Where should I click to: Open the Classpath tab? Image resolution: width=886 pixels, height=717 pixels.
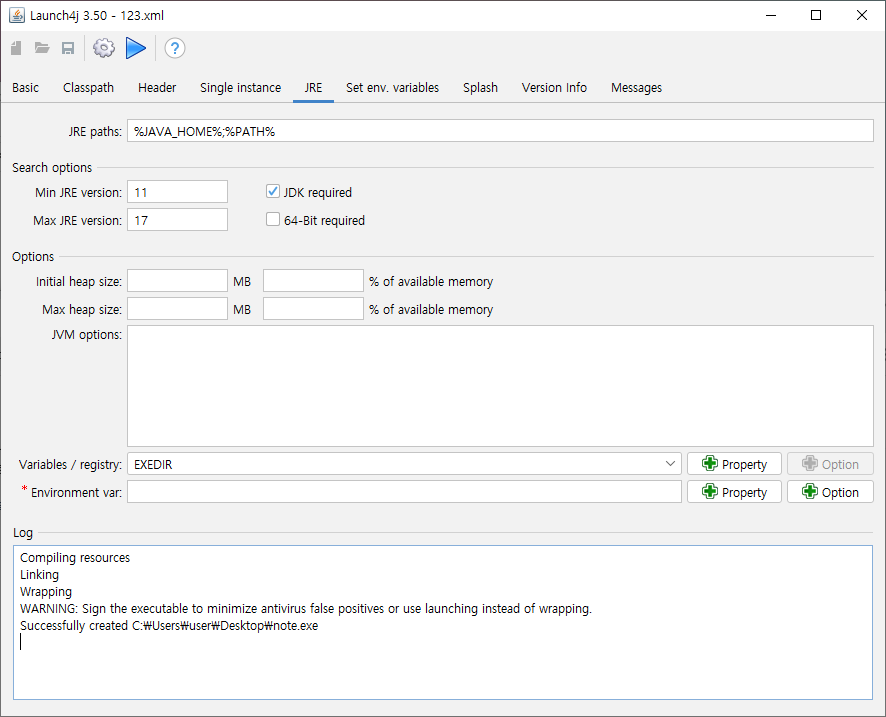[88, 88]
